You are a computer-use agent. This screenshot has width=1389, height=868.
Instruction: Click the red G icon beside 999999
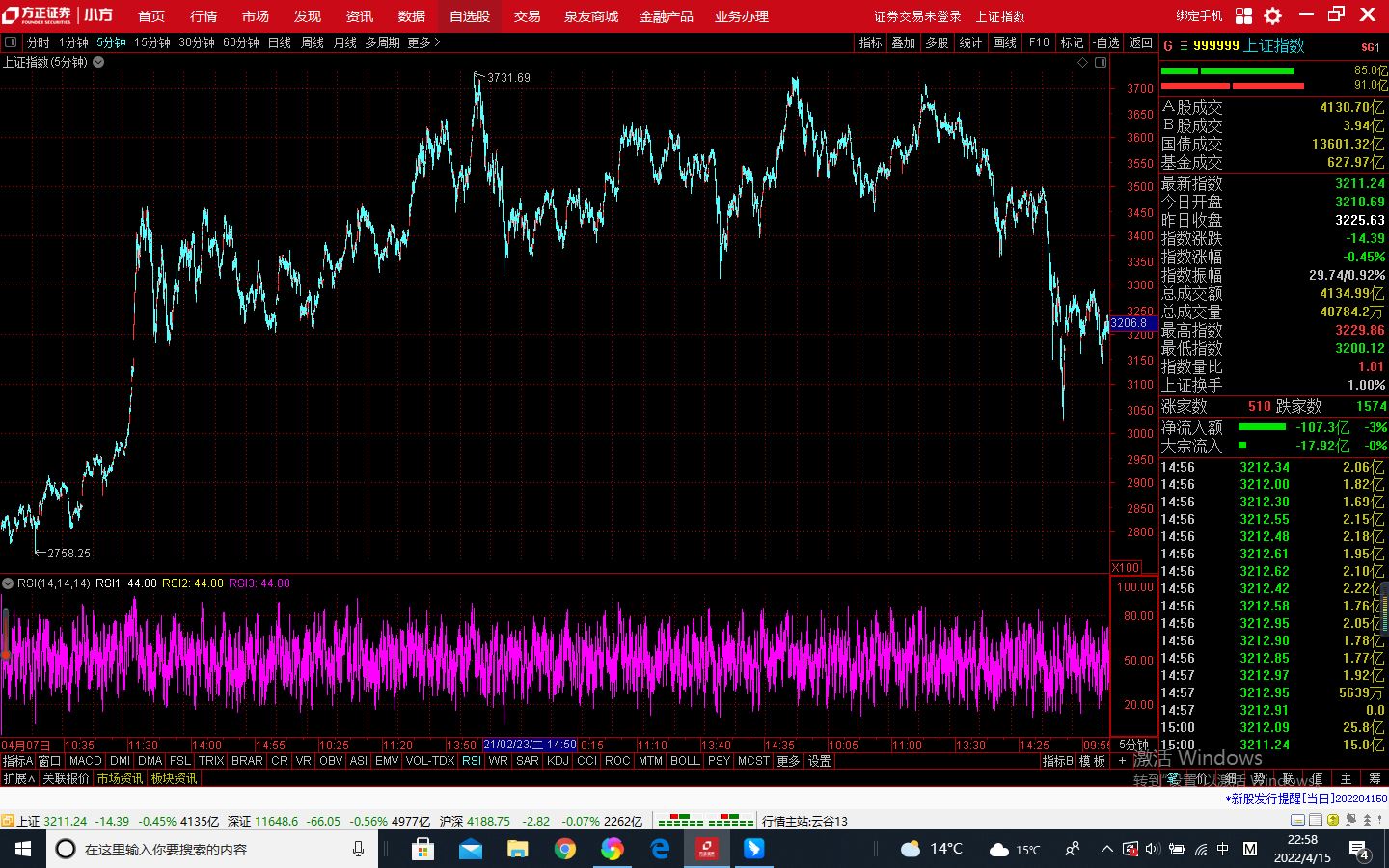pyautogui.click(x=1168, y=45)
